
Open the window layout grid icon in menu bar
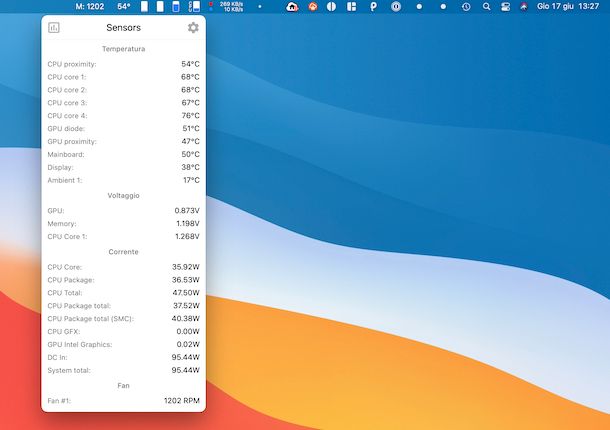coord(352,7)
